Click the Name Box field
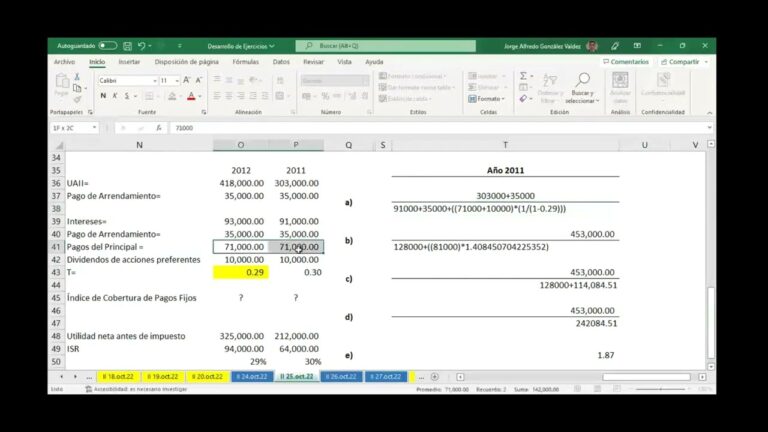 pos(73,128)
